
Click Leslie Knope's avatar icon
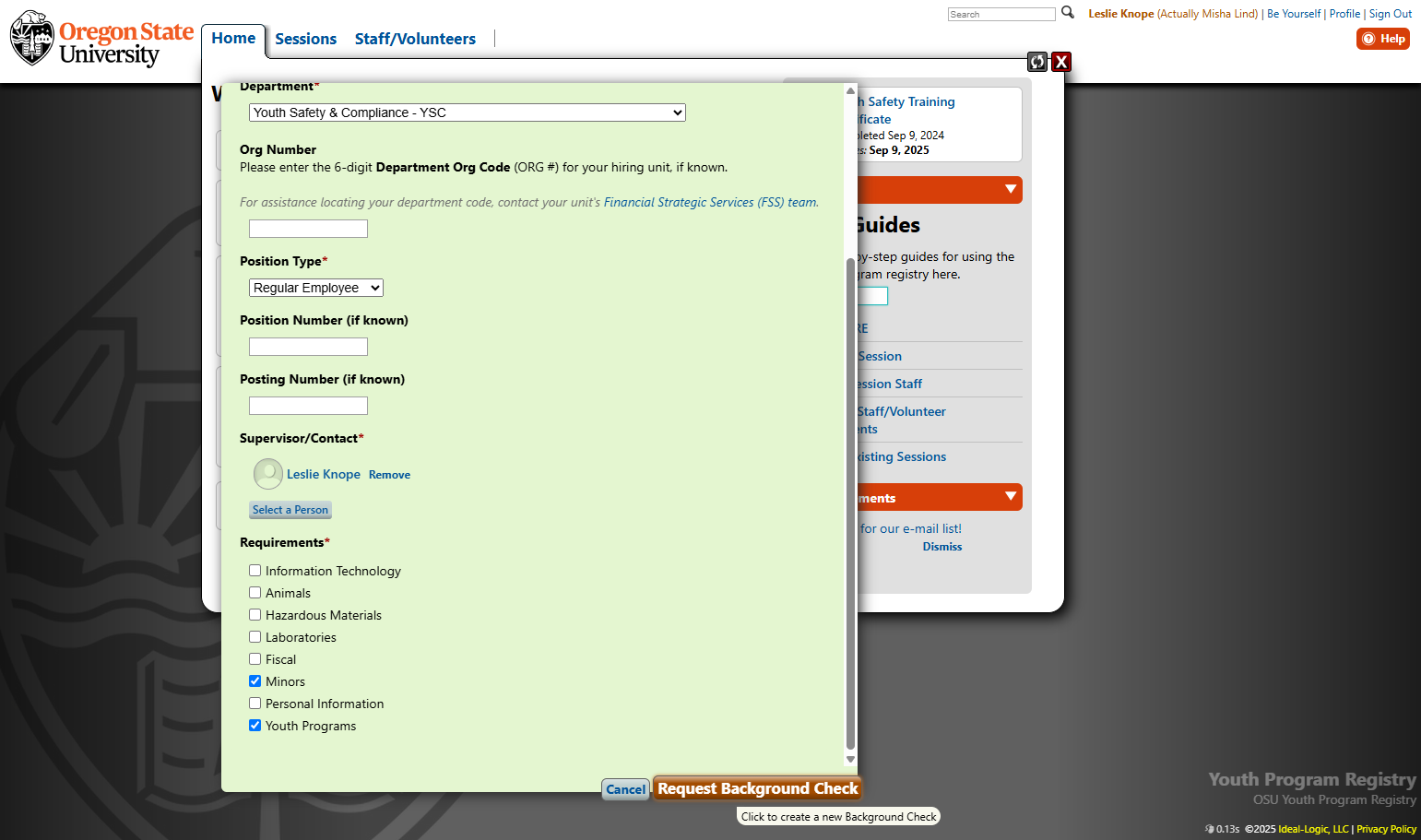268,474
